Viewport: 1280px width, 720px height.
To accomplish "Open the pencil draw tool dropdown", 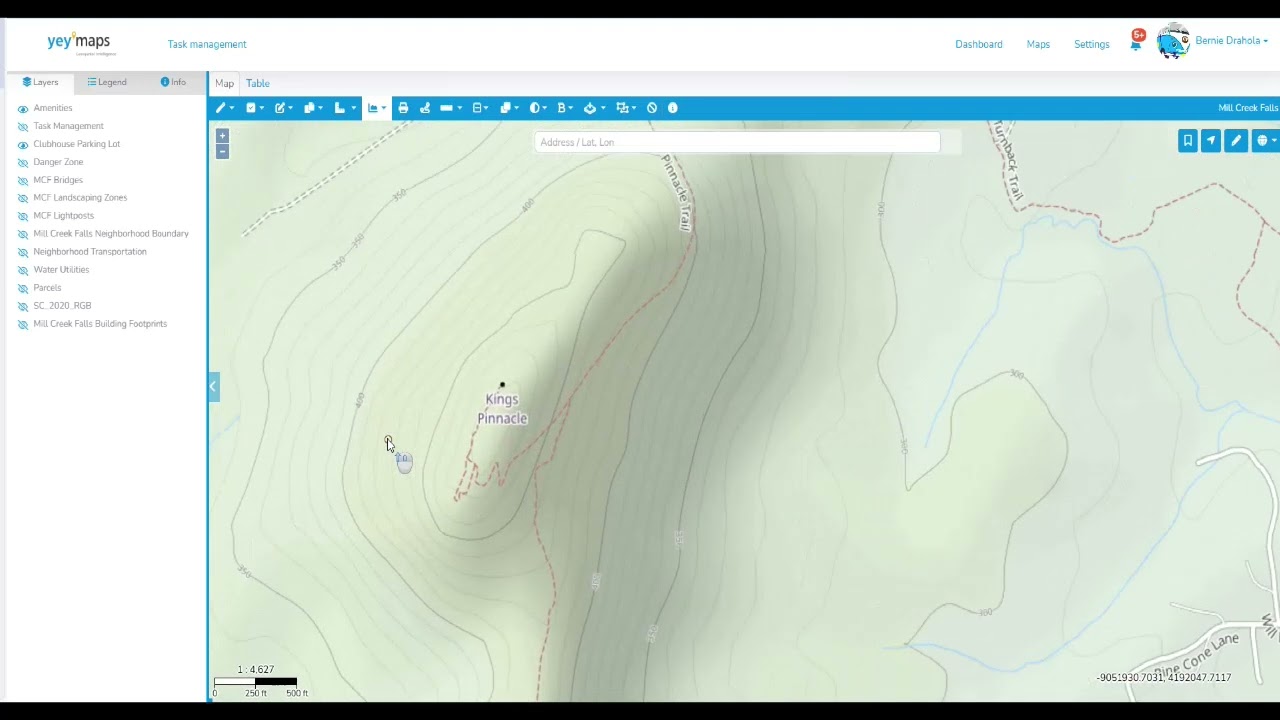I will click(226, 108).
